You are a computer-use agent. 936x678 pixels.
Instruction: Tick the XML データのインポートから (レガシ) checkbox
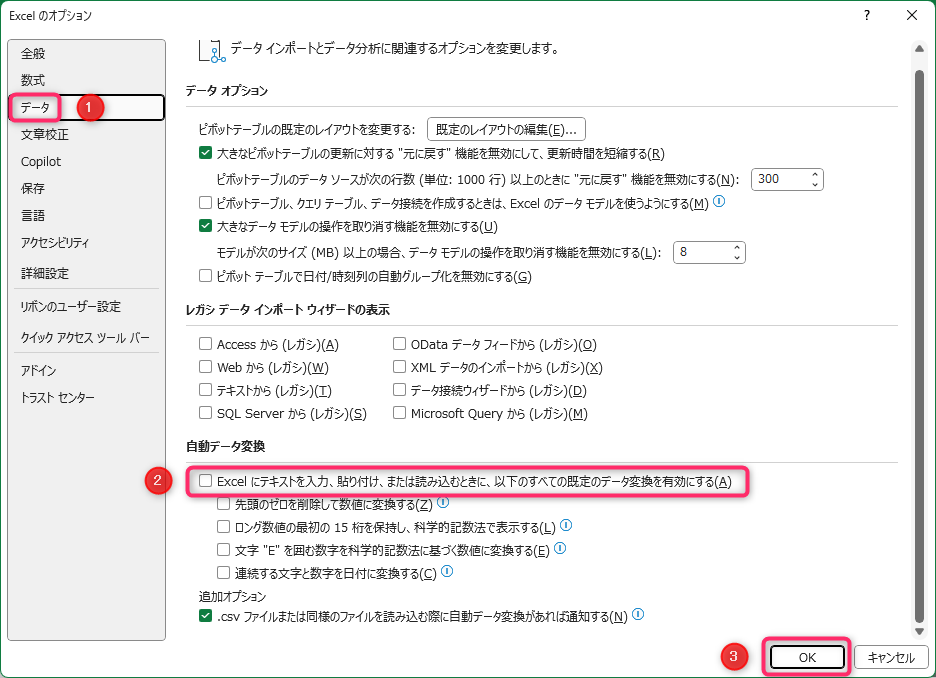[x=400, y=367]
